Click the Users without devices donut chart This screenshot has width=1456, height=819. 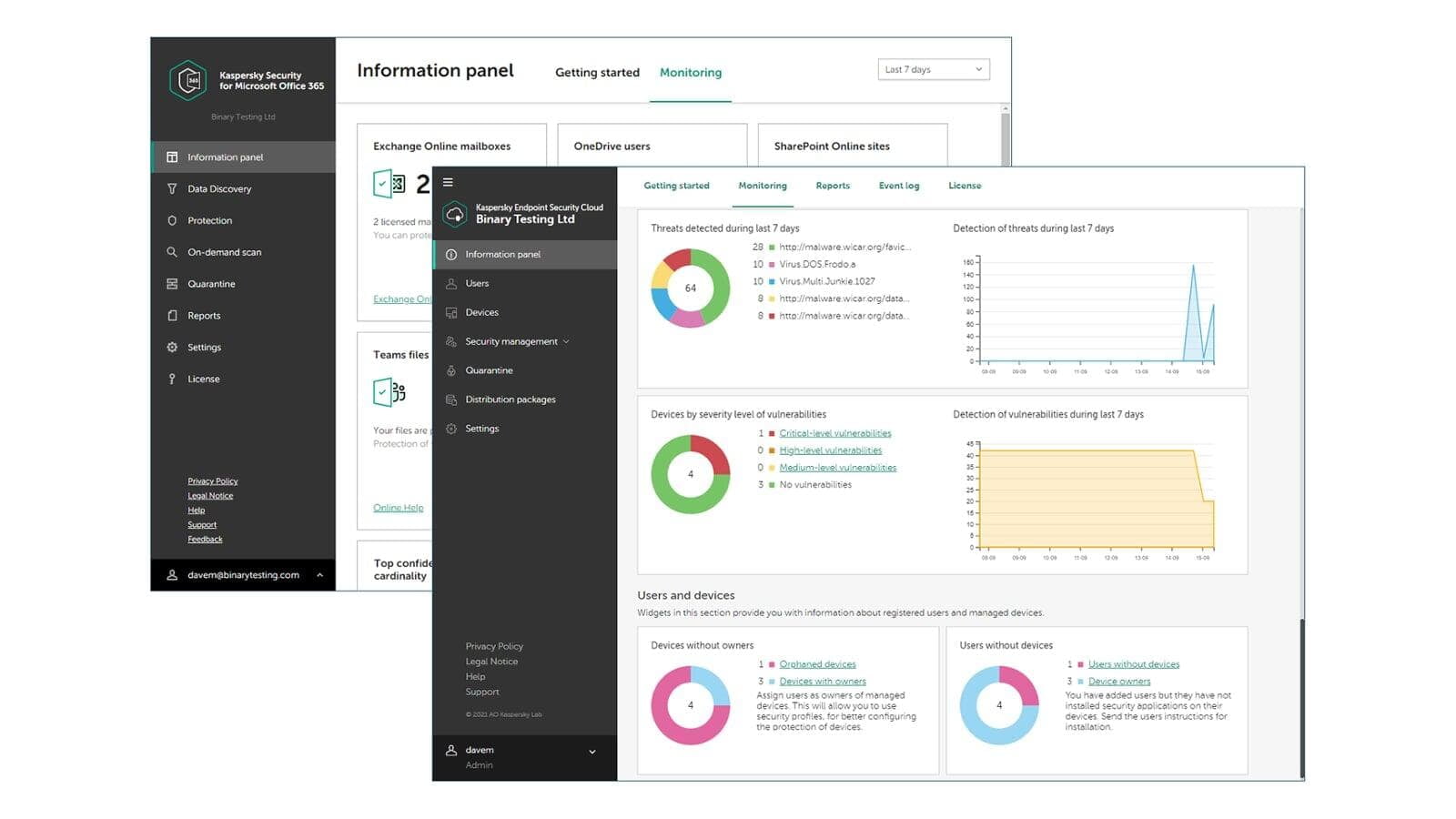click(999, 705)
